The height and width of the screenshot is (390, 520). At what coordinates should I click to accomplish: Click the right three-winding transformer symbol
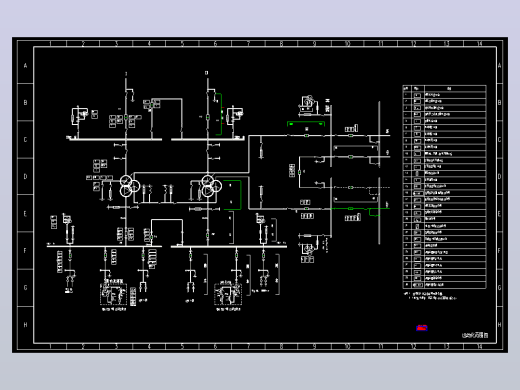(x=211, y=186)
